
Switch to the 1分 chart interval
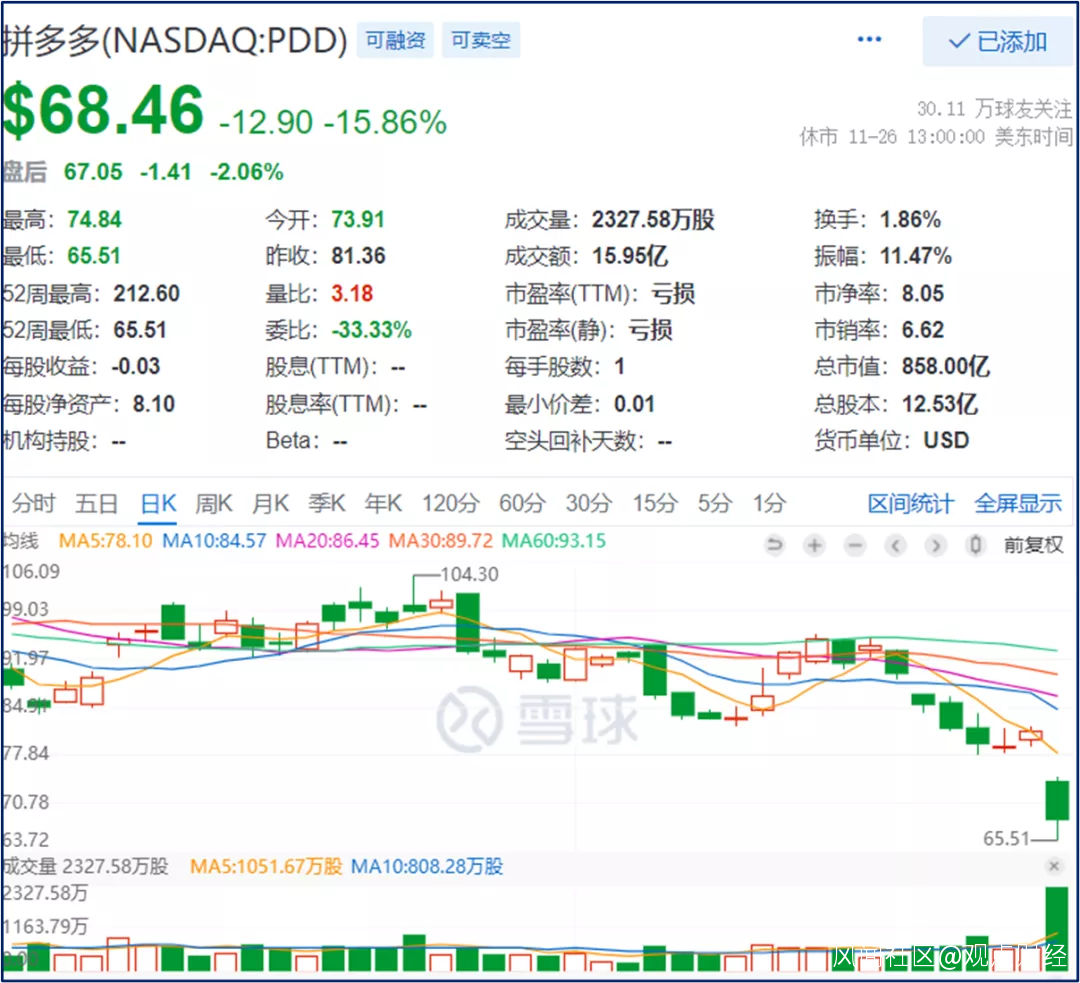pos(769,504)
